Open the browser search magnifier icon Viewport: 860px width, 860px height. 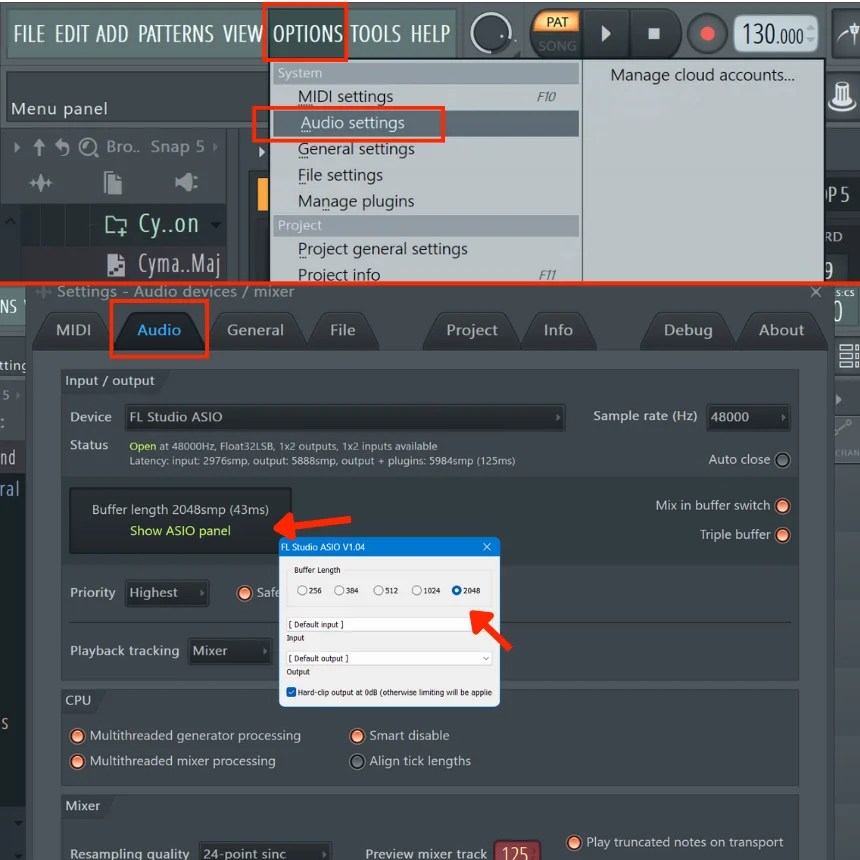[x=88, y=146]
